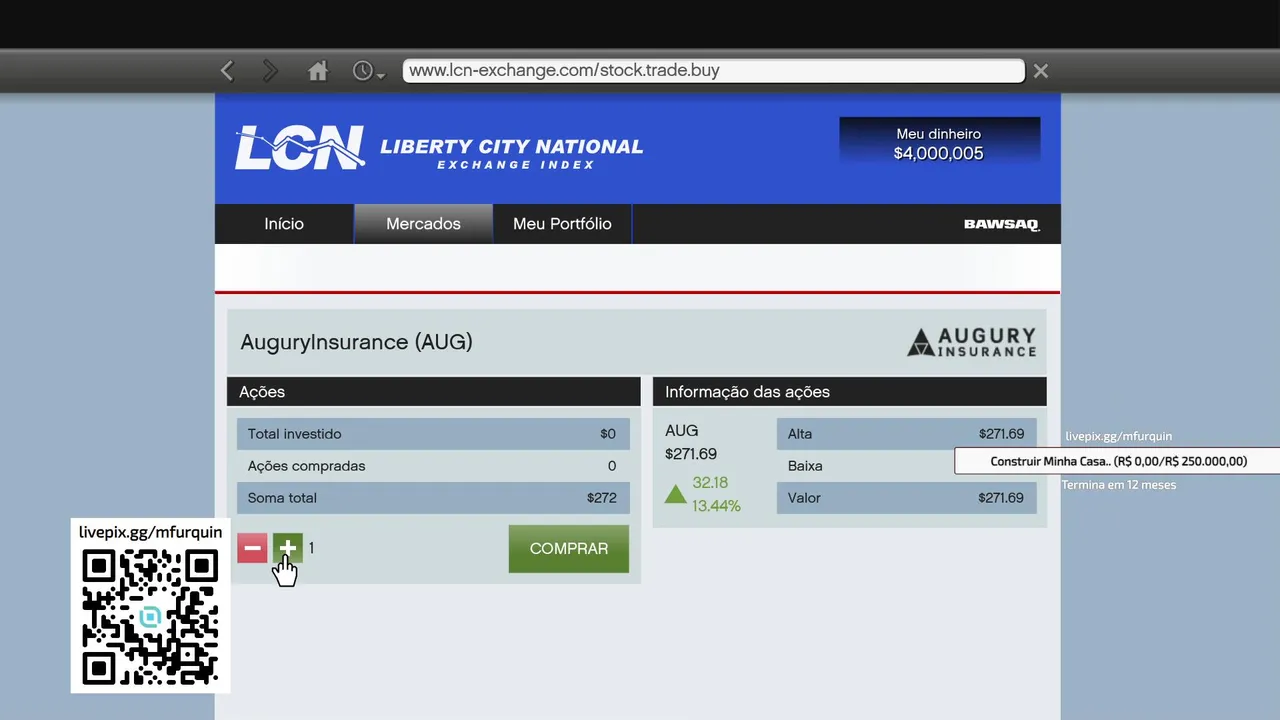Screen dimensions: 1280x720
Task: Click the COMPRAR button
Action: click(569, 549)
